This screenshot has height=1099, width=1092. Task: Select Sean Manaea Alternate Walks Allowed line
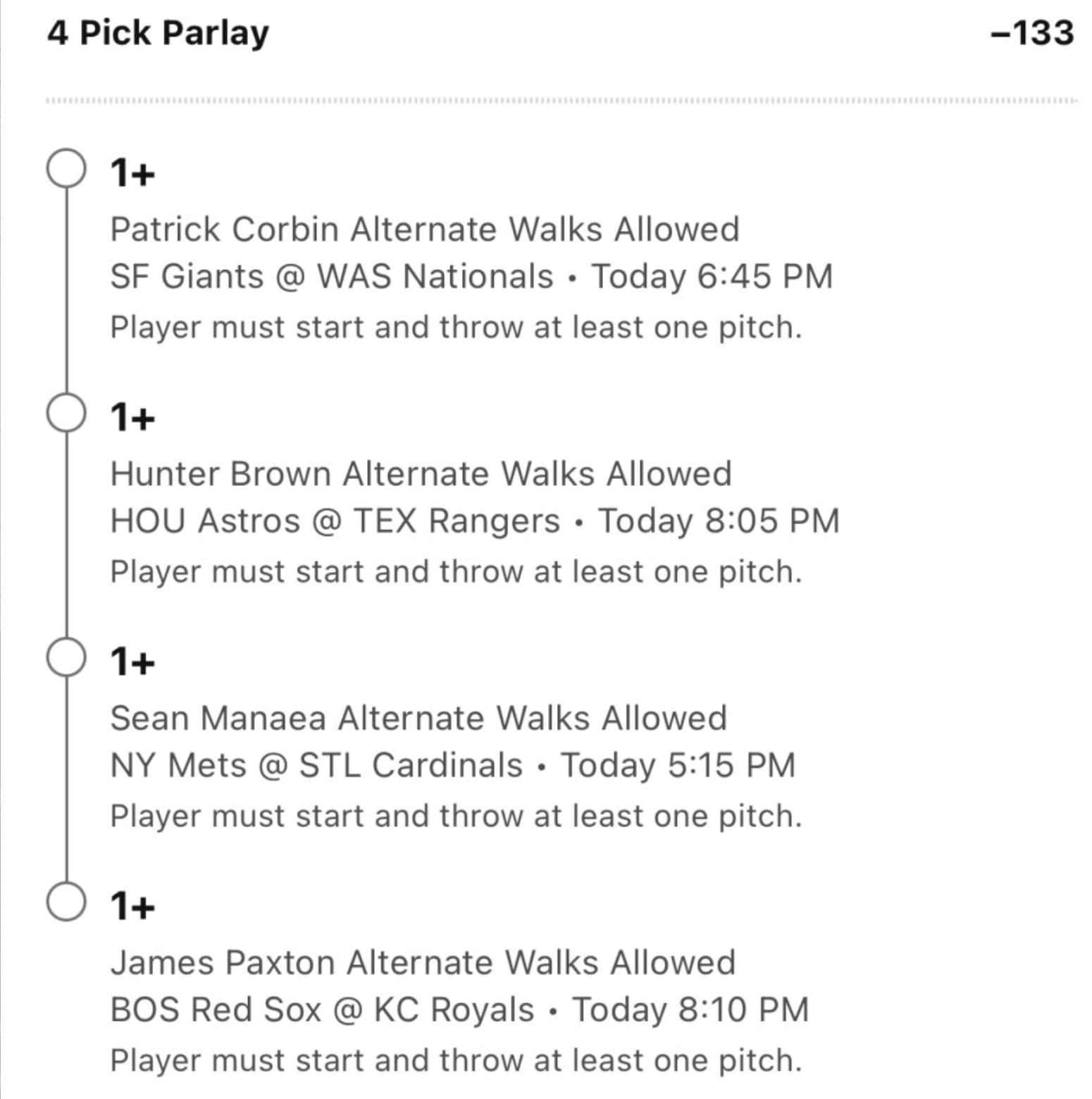(418, 719)
